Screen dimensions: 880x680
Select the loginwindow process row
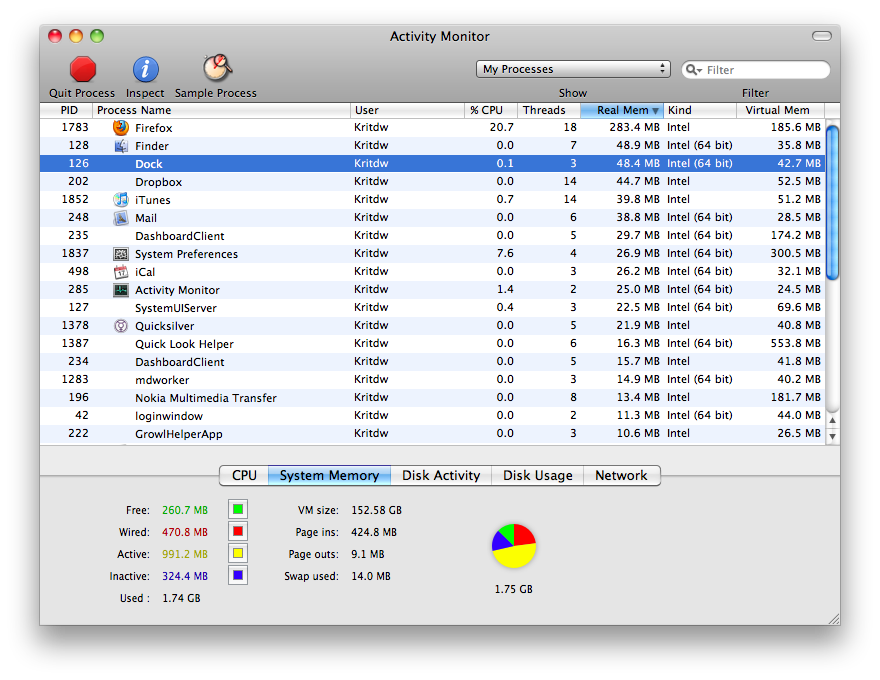click(432, 416)
